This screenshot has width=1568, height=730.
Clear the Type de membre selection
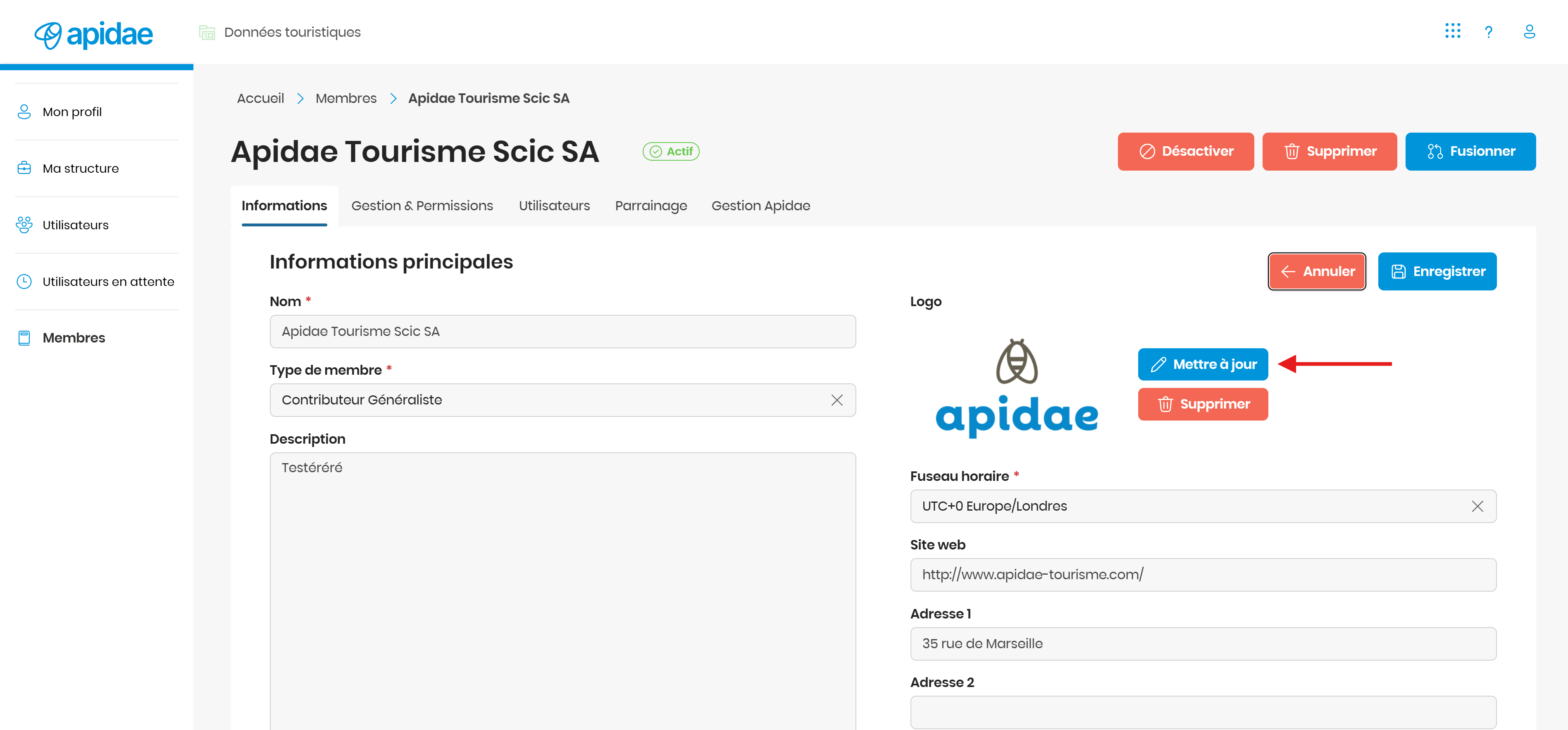point(836,400)
